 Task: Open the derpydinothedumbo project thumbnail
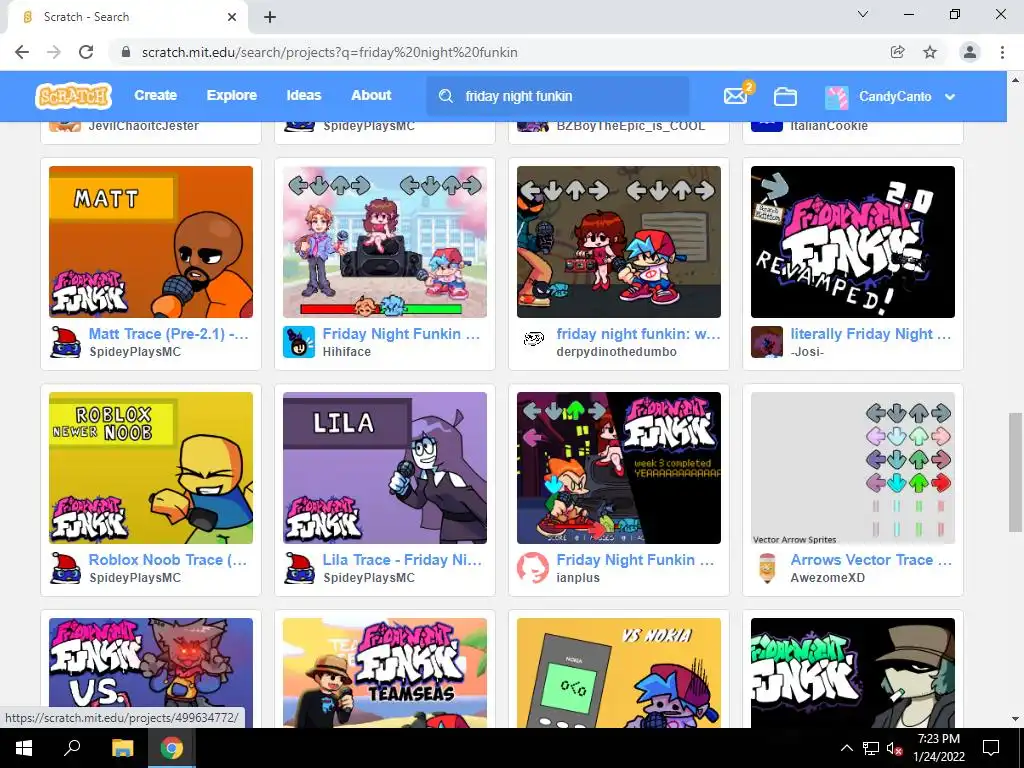click(618, 242)
